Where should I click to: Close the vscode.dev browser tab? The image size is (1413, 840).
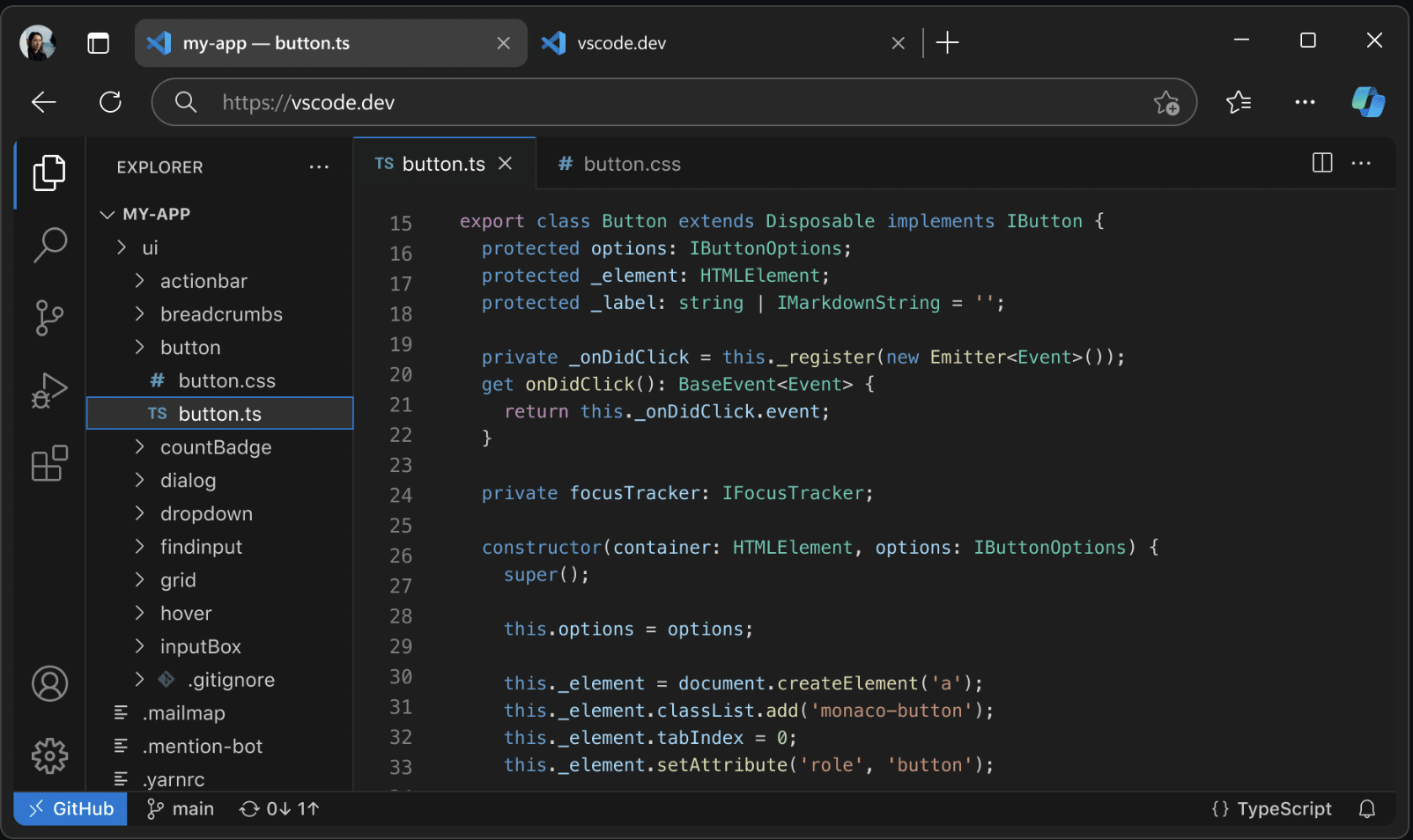point(899,43)
